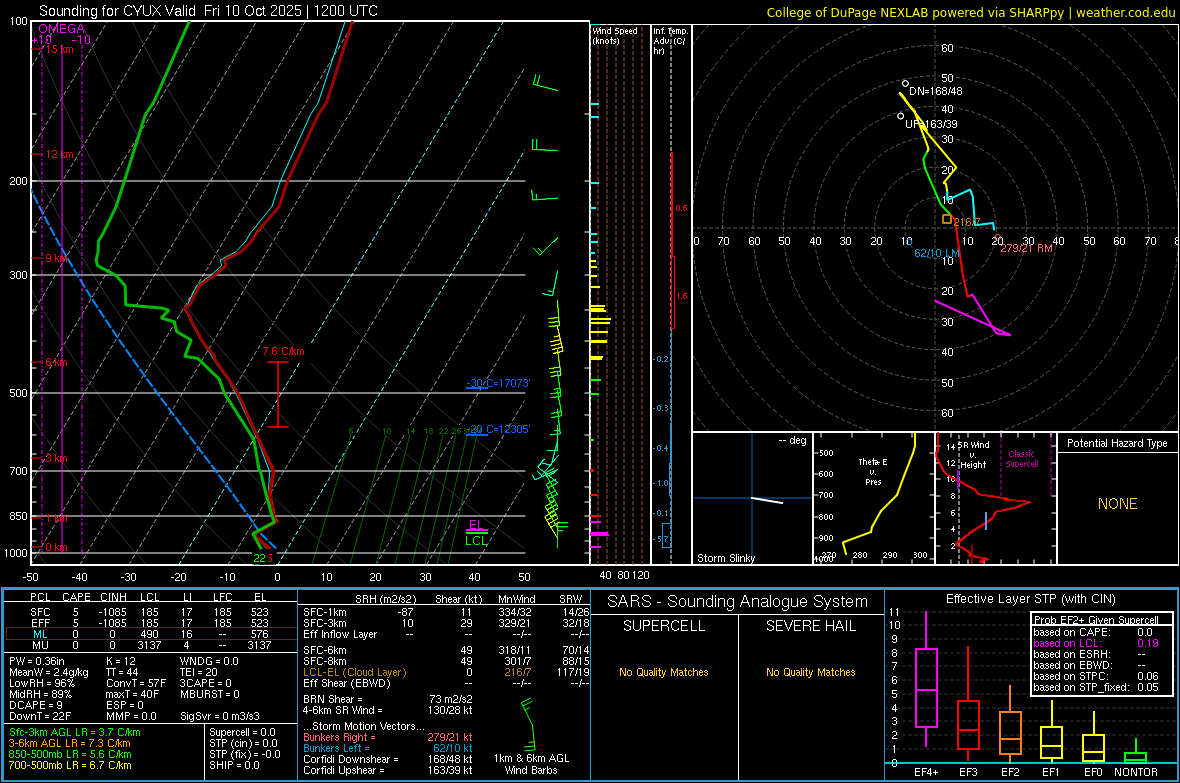Click the 'UP=163/39' hodograph label
Screen dimensions: 1180x783
coord(931,124)
